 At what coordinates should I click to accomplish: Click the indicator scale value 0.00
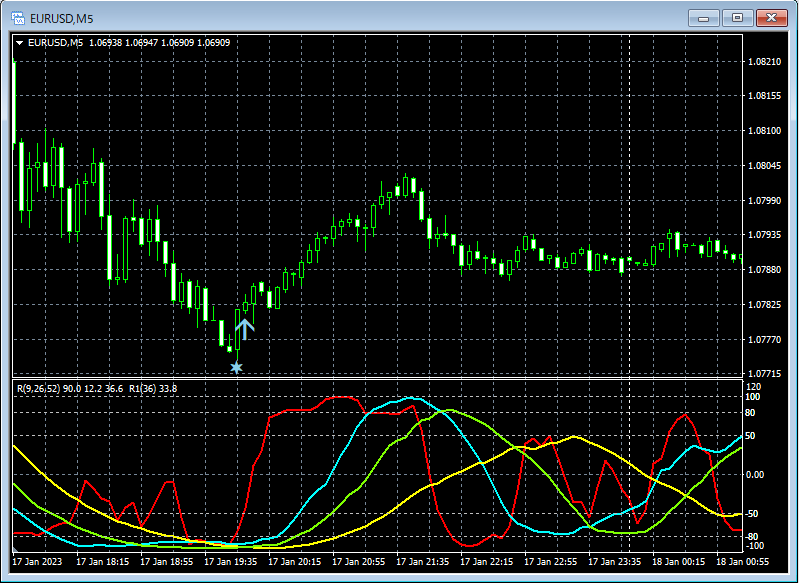[755, 475]
